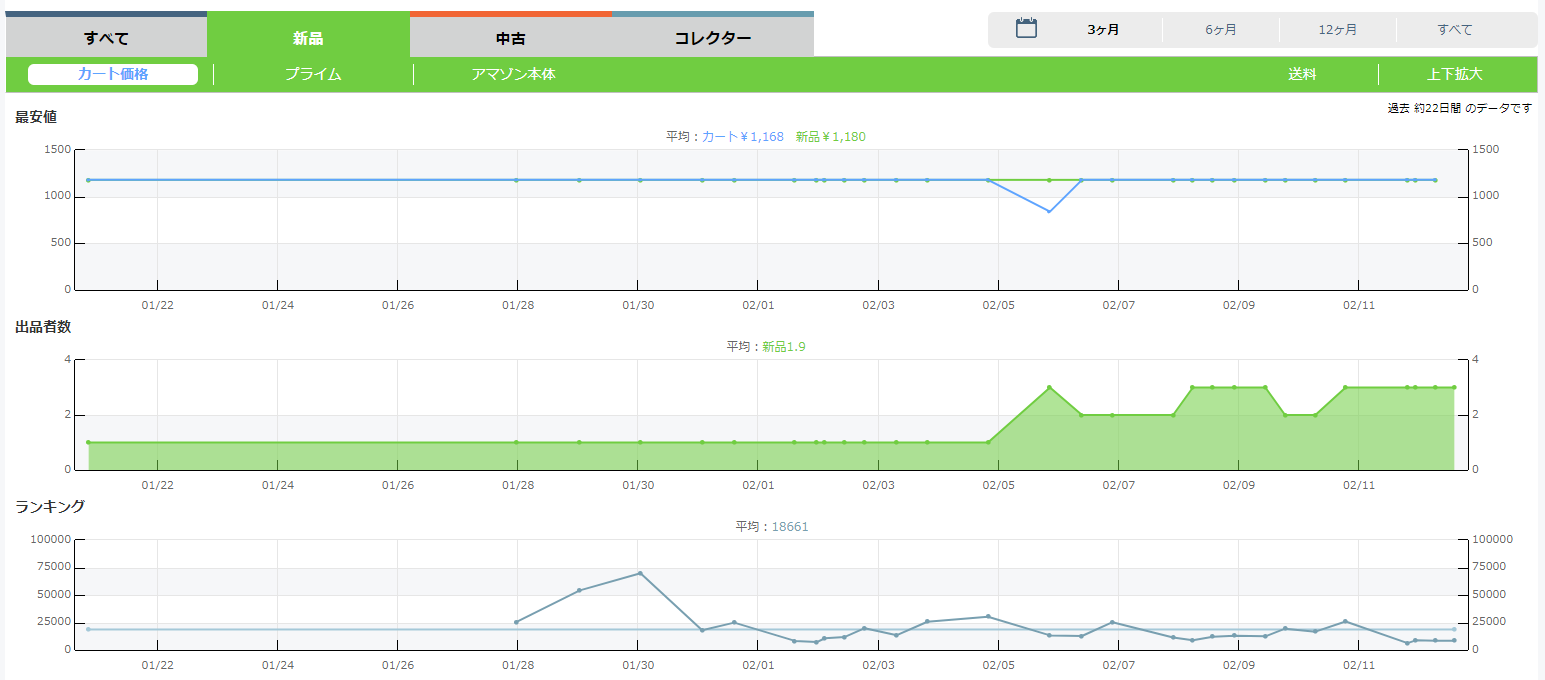
Task: Choose the 6ヶ月 time range
Action: point(1221,30)
